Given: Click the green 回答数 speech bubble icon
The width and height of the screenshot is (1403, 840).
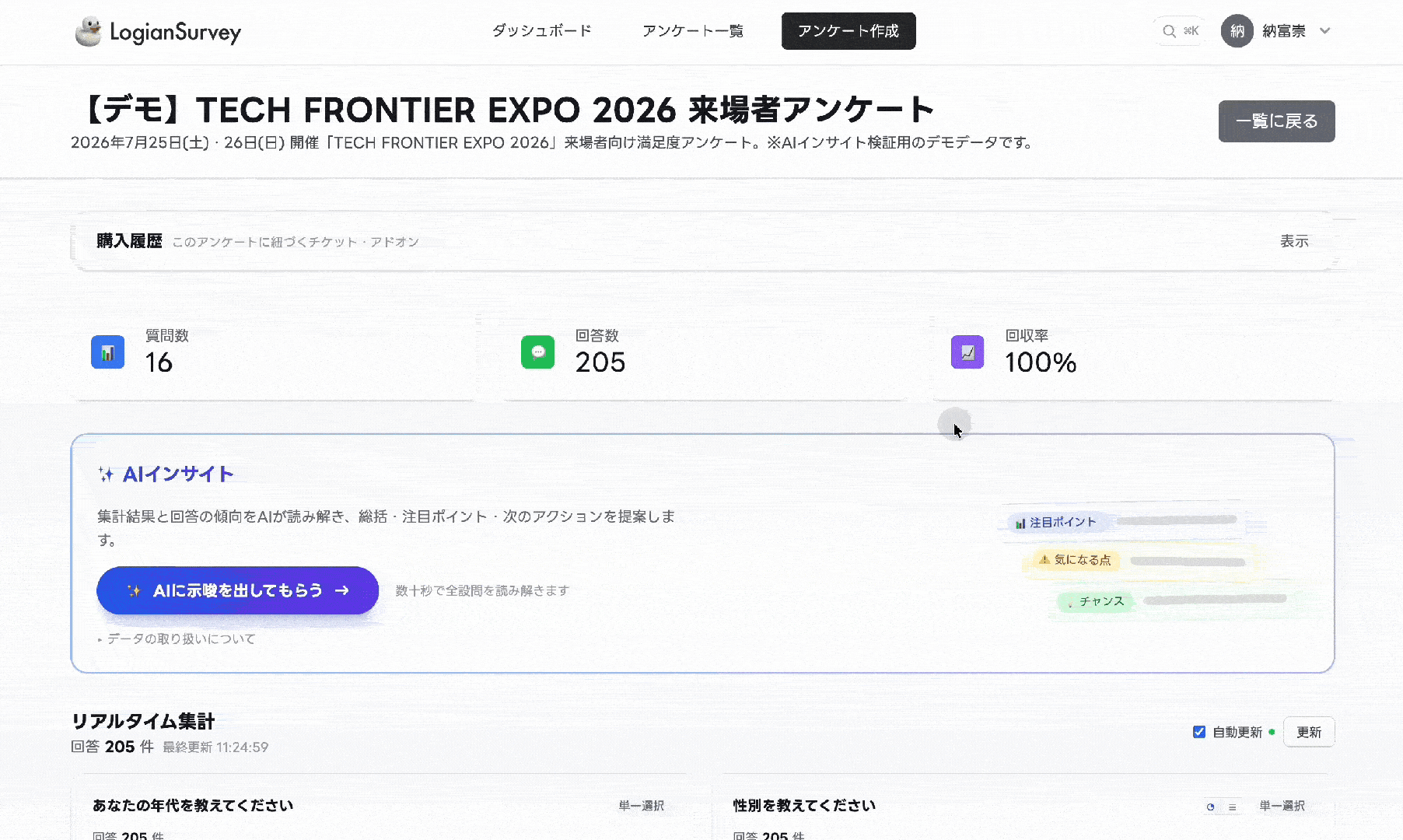Looking at the screenshot, I should (x=537, y=352).
